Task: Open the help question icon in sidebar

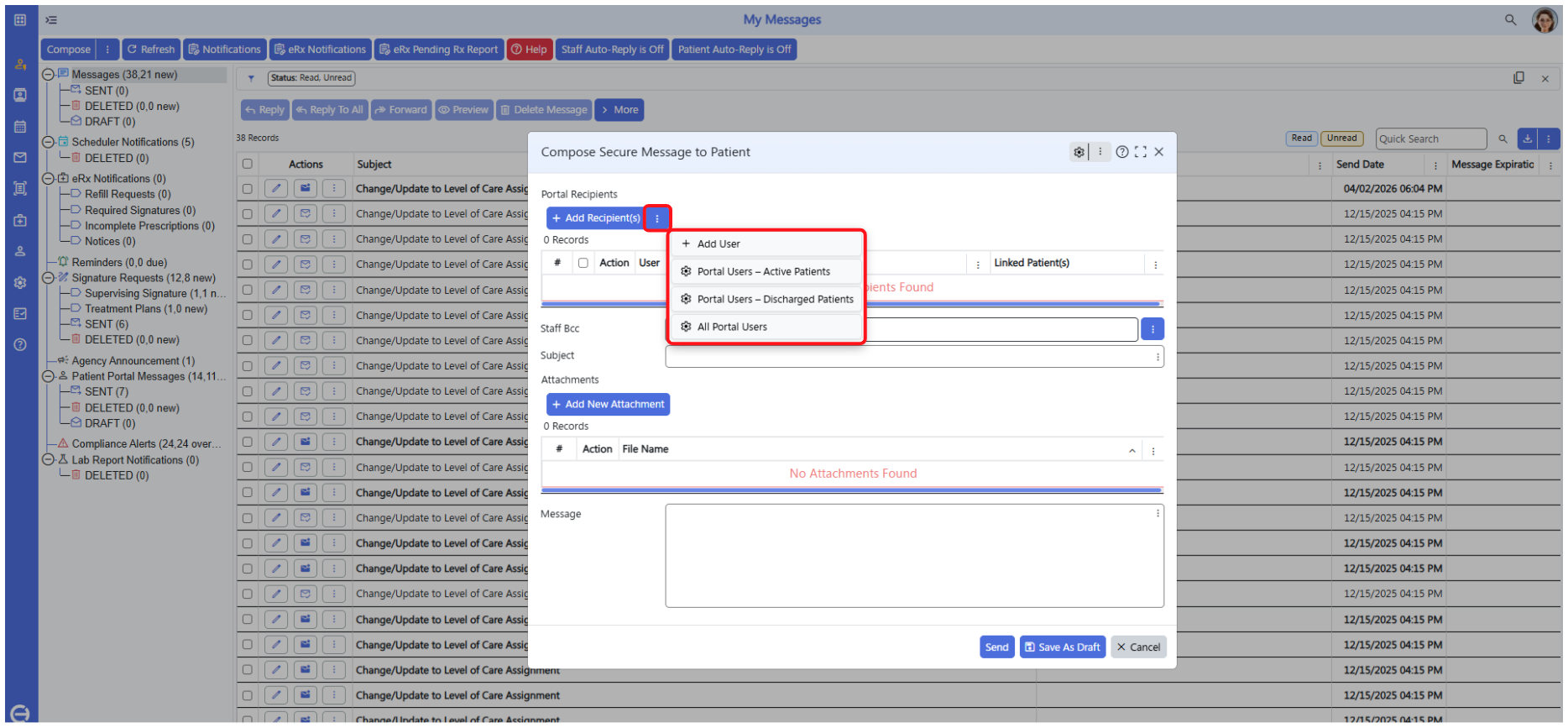Action: 20,345
